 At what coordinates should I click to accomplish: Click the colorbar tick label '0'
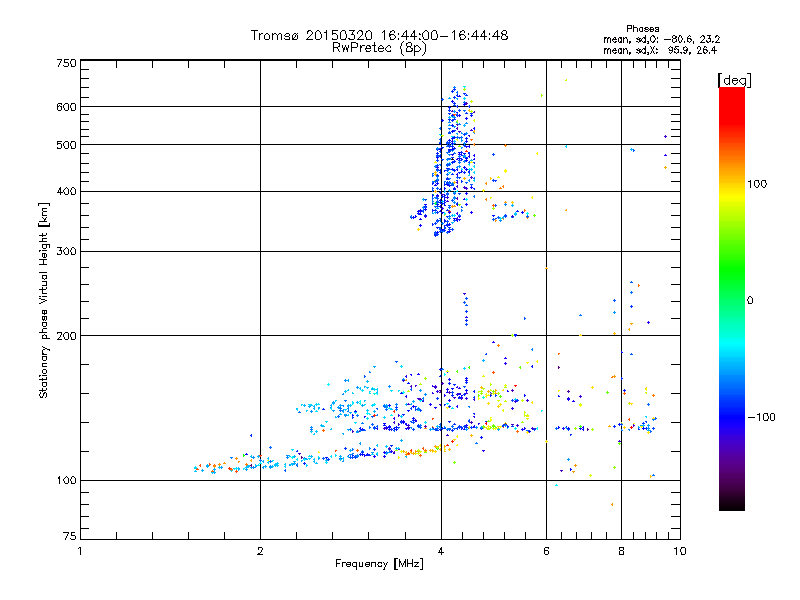click(750, 301)
